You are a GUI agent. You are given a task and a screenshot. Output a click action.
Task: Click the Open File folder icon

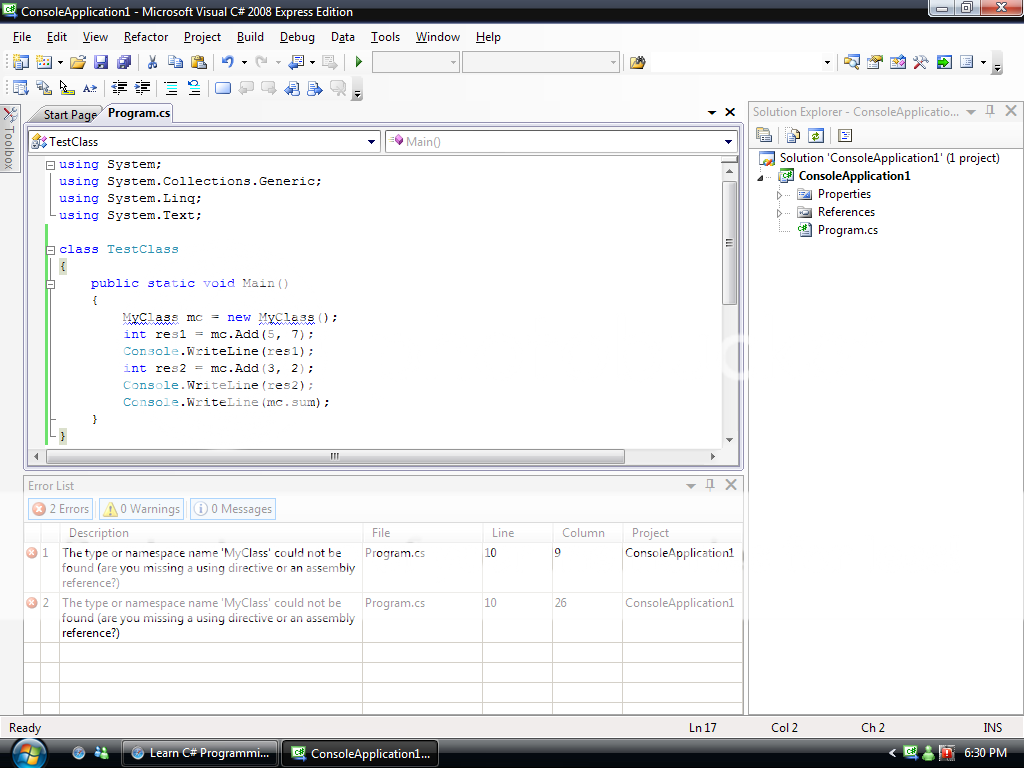pyautogui.click(x=78, y=63)
